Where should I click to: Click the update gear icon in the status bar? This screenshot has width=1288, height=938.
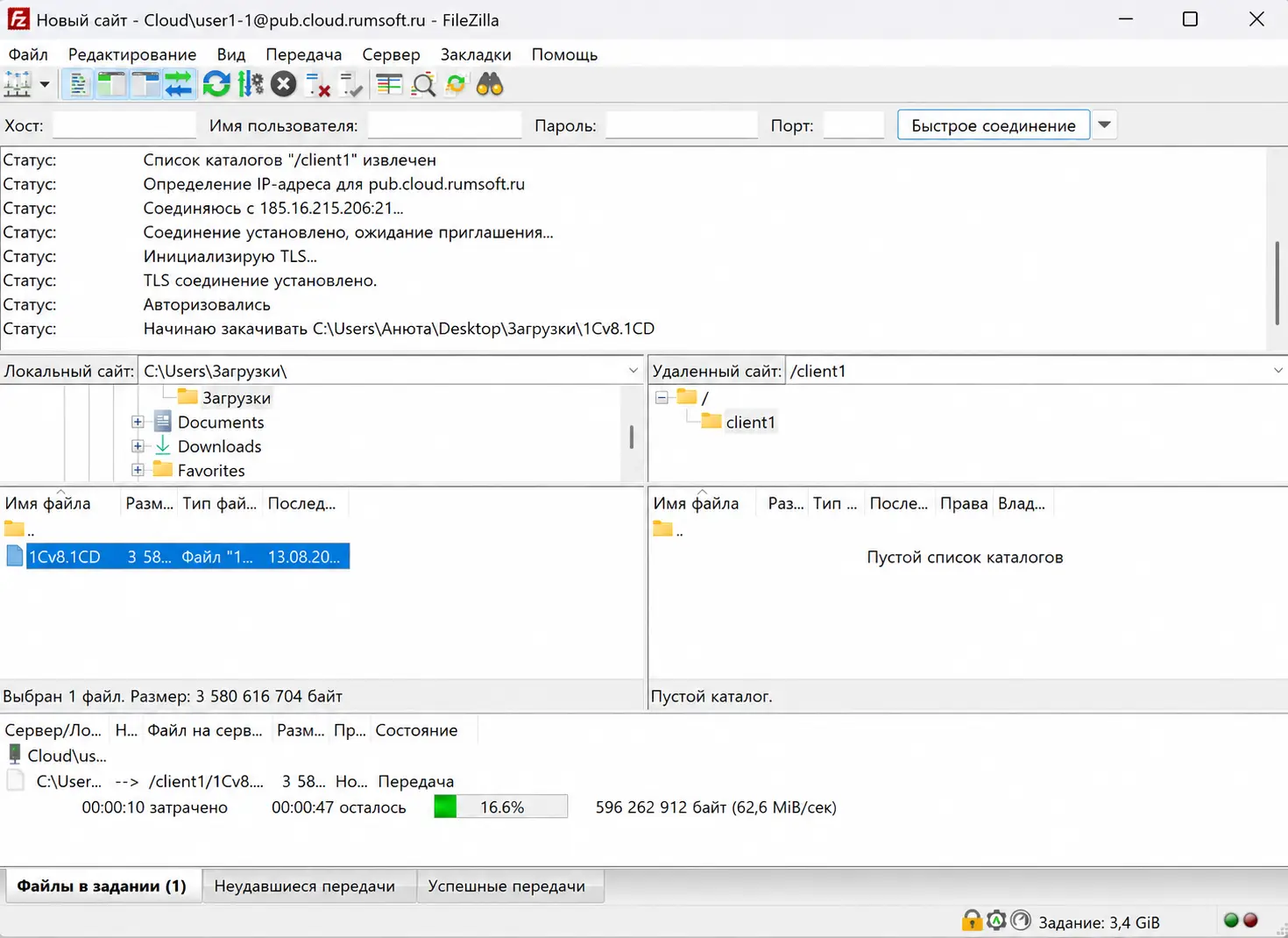point(996,920)
